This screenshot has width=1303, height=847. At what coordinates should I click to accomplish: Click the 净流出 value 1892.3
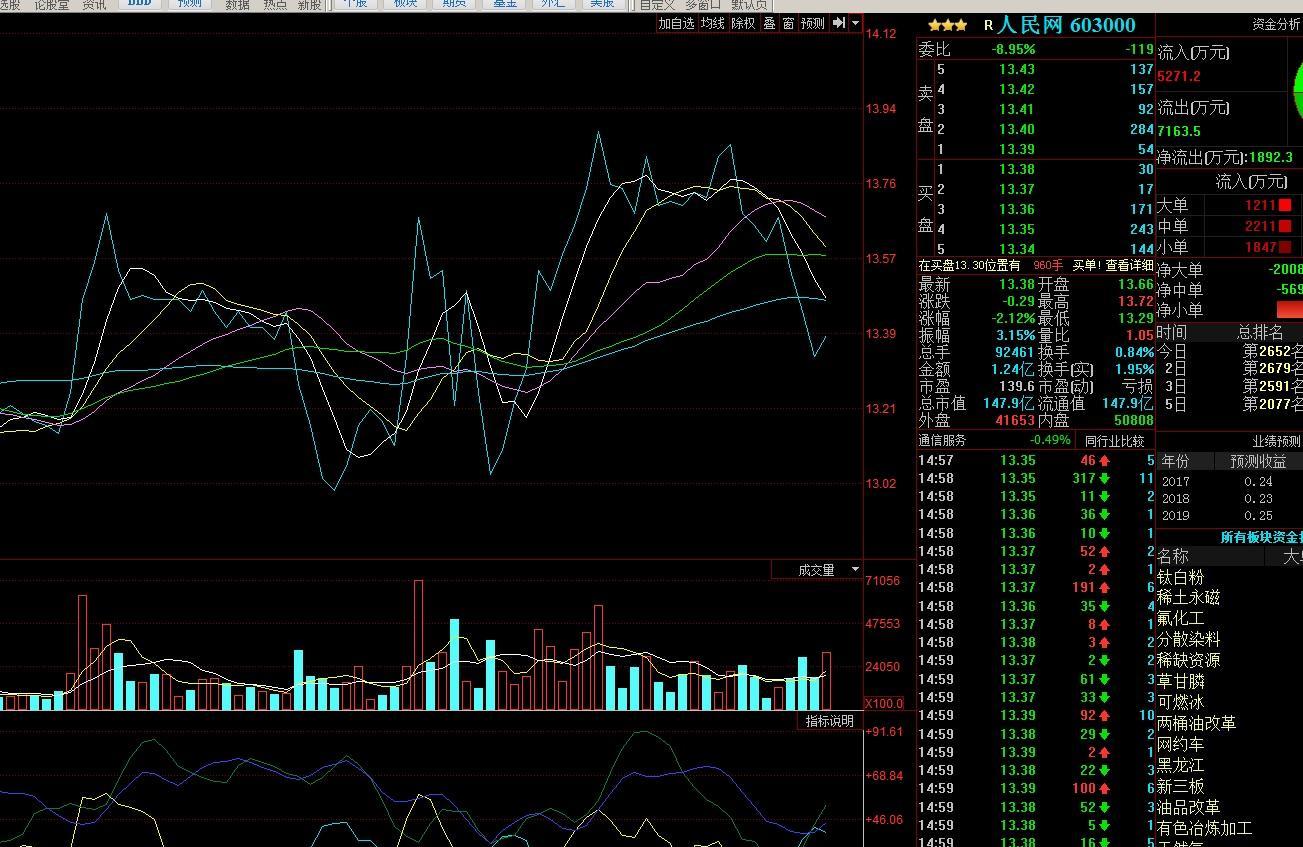[x=1270, y=157]
